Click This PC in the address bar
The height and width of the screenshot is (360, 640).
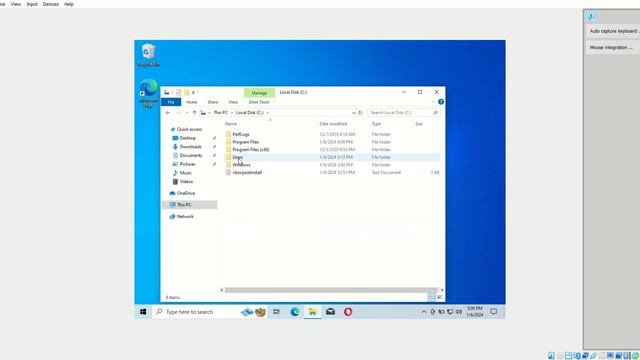click(x=220, y=113)
